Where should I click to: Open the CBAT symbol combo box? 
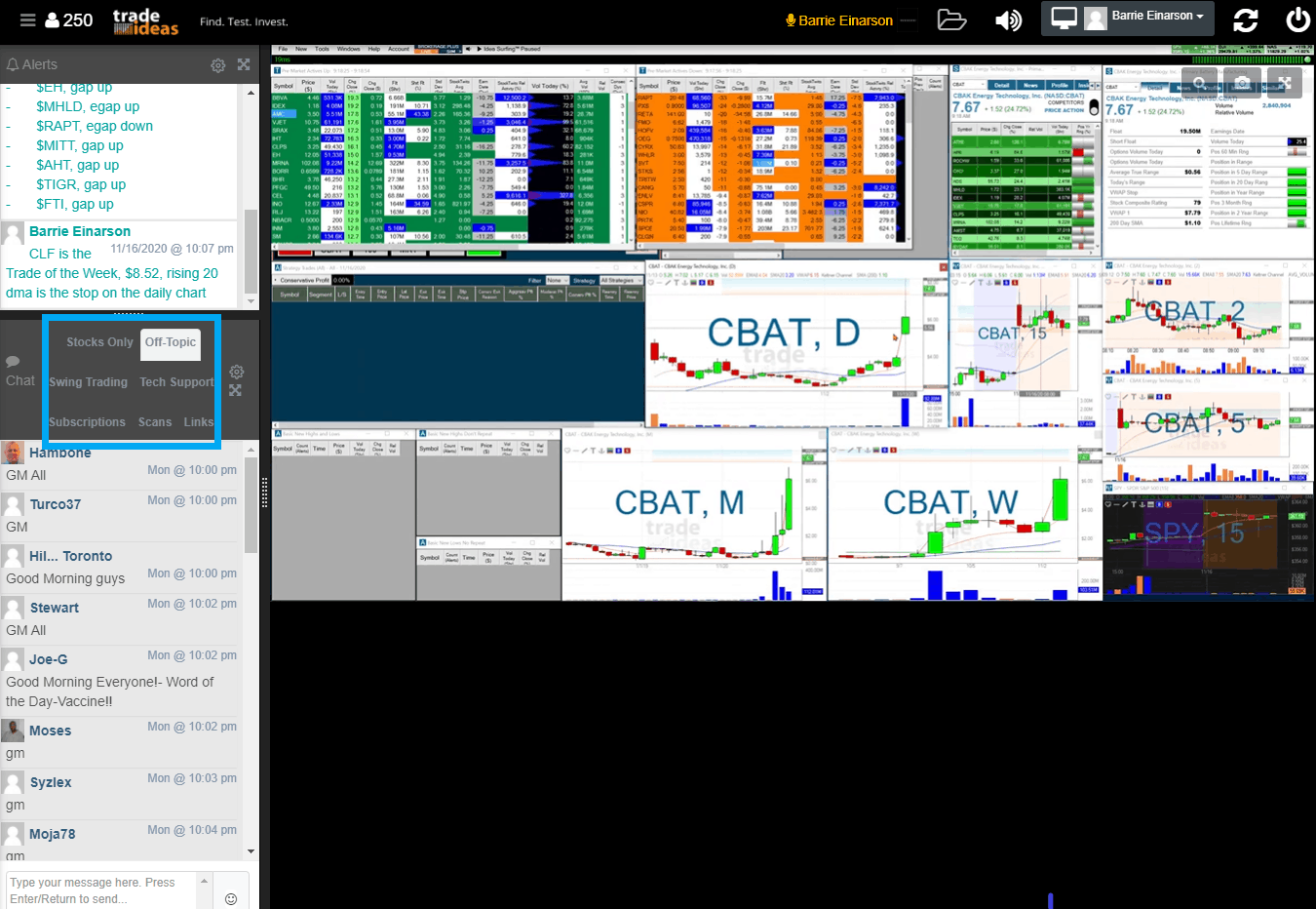[1121, 86]
